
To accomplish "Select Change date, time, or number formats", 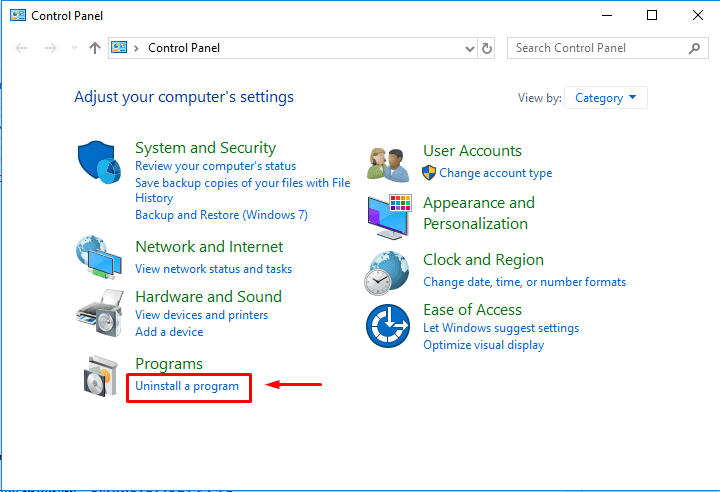I will point(524,282).
